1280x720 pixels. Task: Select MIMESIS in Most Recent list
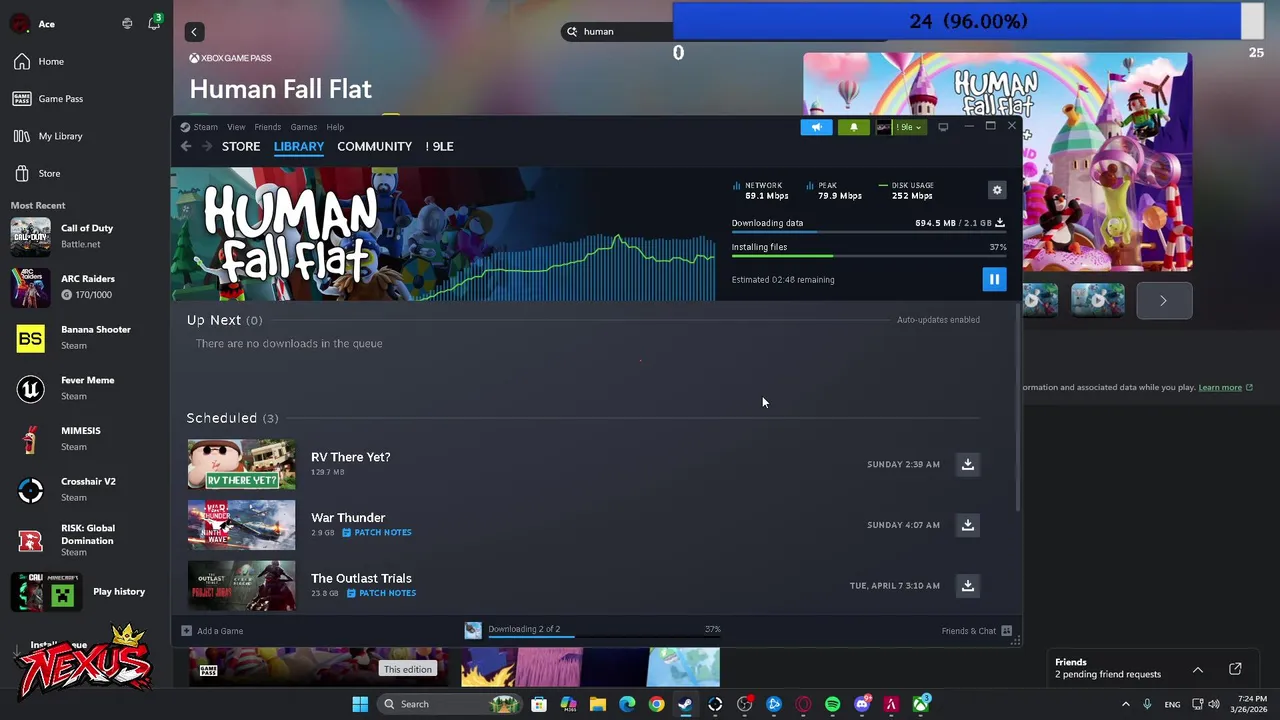(x=87, y=439)
